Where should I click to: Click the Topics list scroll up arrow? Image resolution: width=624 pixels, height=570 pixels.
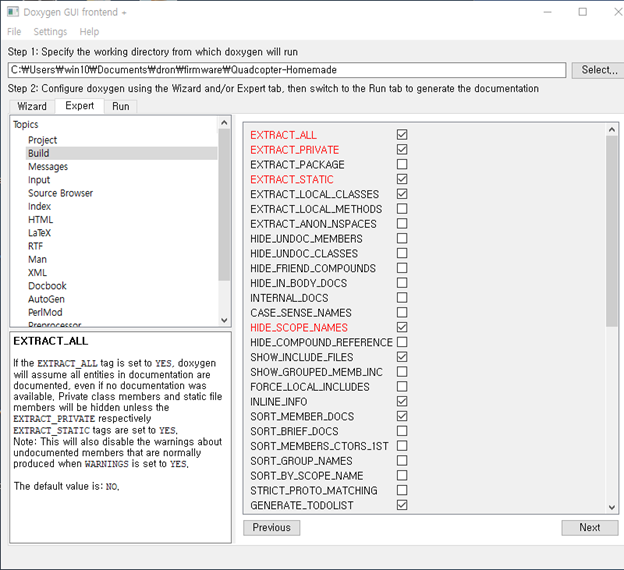coord(224,123)
